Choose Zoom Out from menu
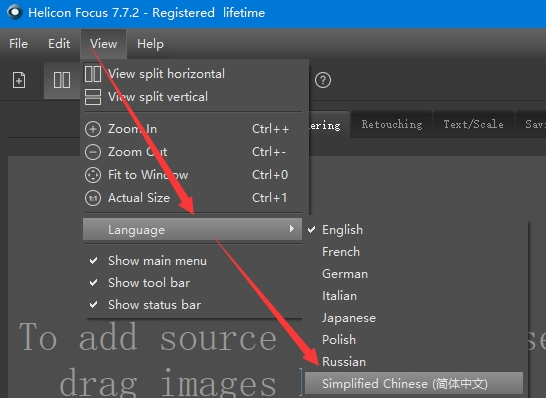This screenshot has height=398, width=549. click(192, 152)
